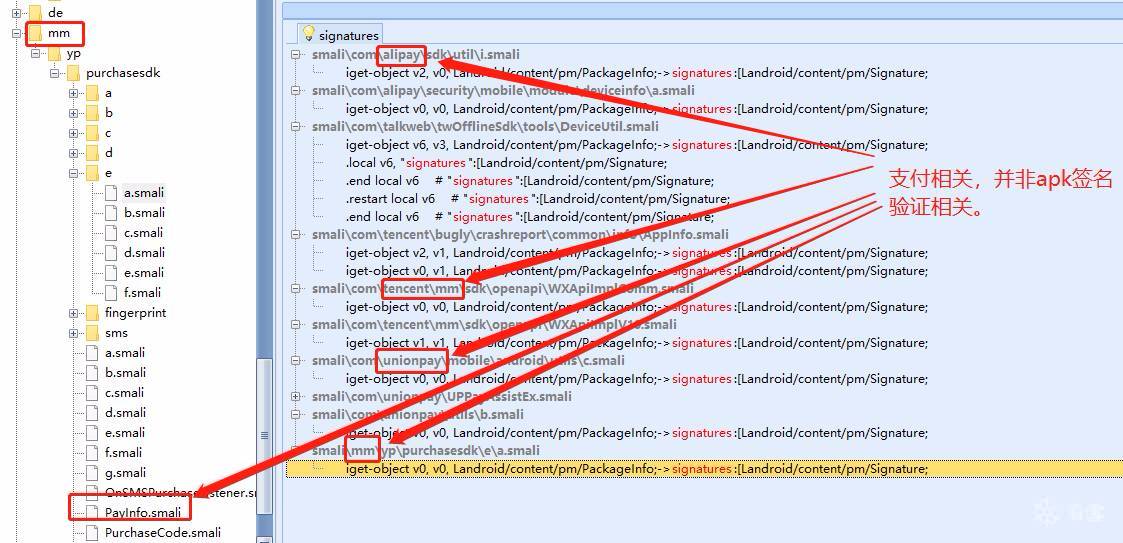1123x543 pixels.
Task: Collapse the DeviceUtil.smali search result group
Action: click(297, 127)
